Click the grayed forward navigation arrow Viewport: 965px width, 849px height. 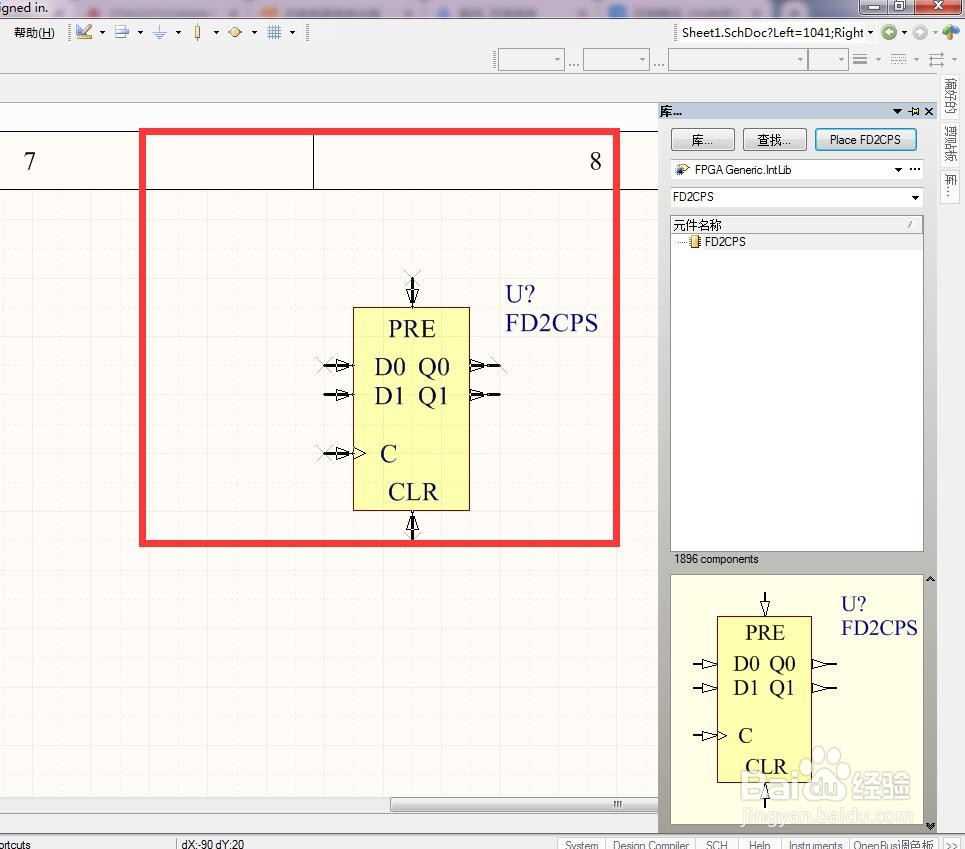(x=919, y=32)
